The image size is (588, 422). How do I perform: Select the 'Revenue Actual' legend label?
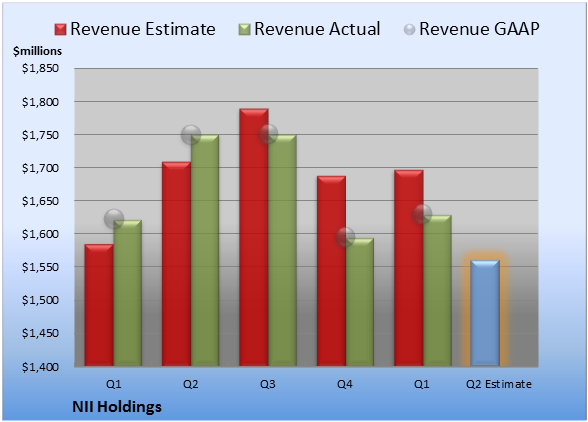(x=317, y=29)
